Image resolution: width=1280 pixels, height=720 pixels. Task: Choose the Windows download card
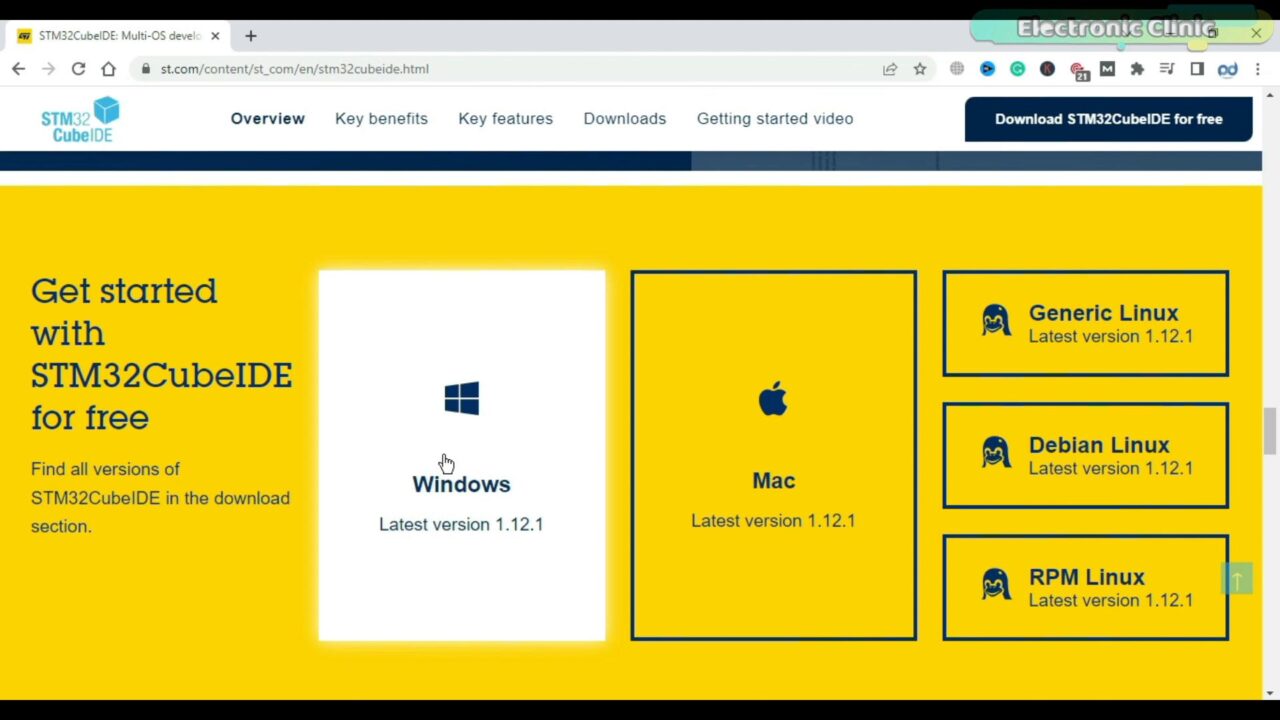(x=462, y=455)
